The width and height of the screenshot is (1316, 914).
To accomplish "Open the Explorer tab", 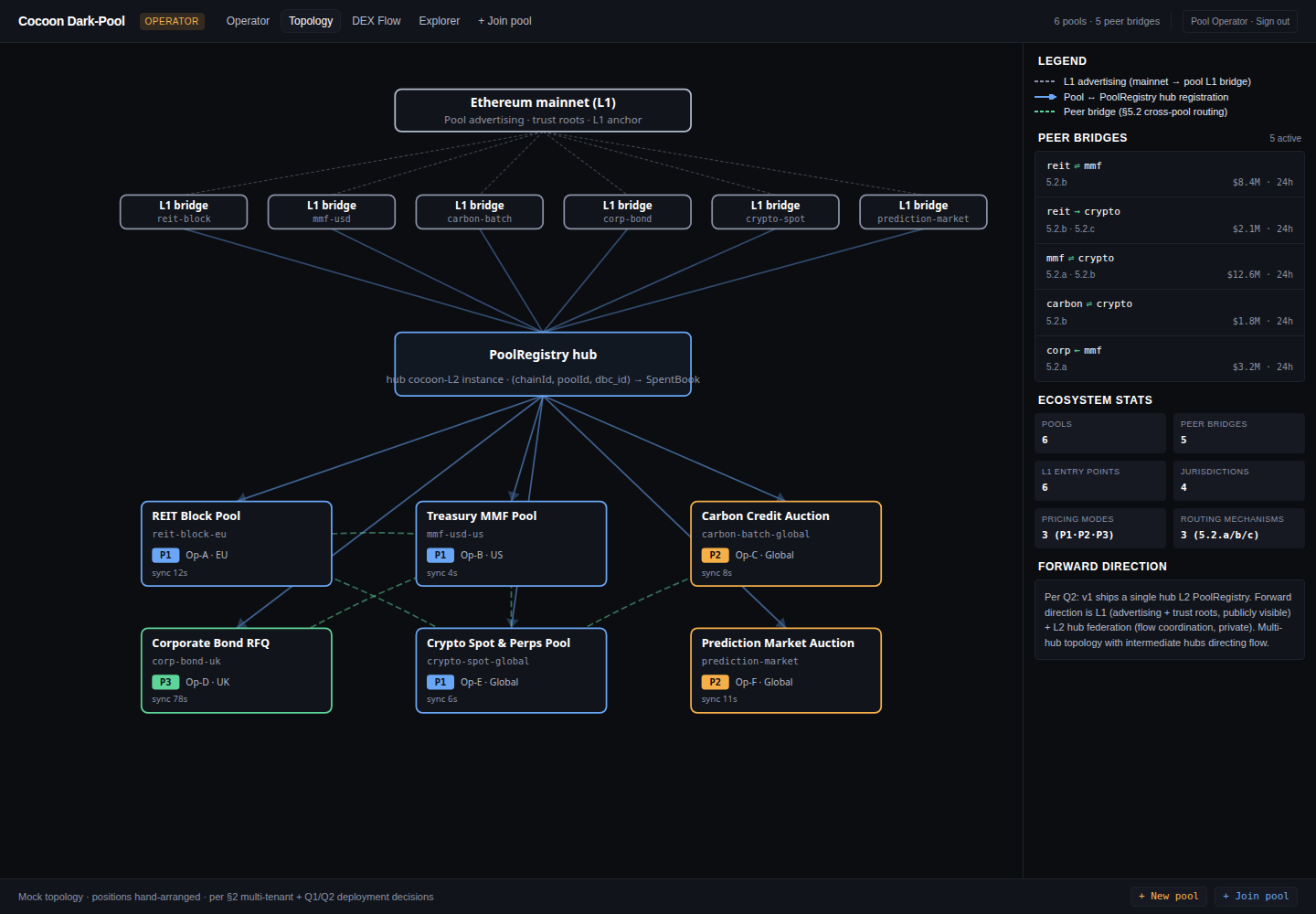I will 440,21.
